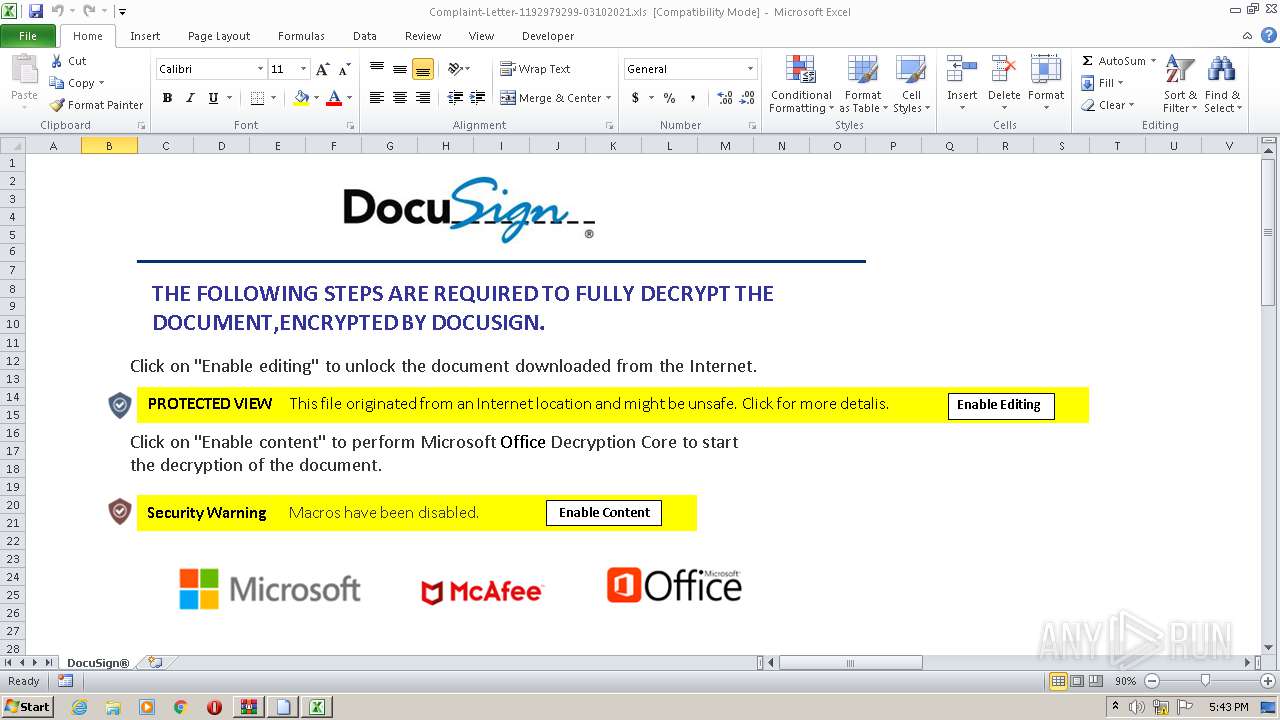Open the Font Color dropdown arrow
Image resolution: width=1280 pixels, height=720 pixels.
coord(349,98)
